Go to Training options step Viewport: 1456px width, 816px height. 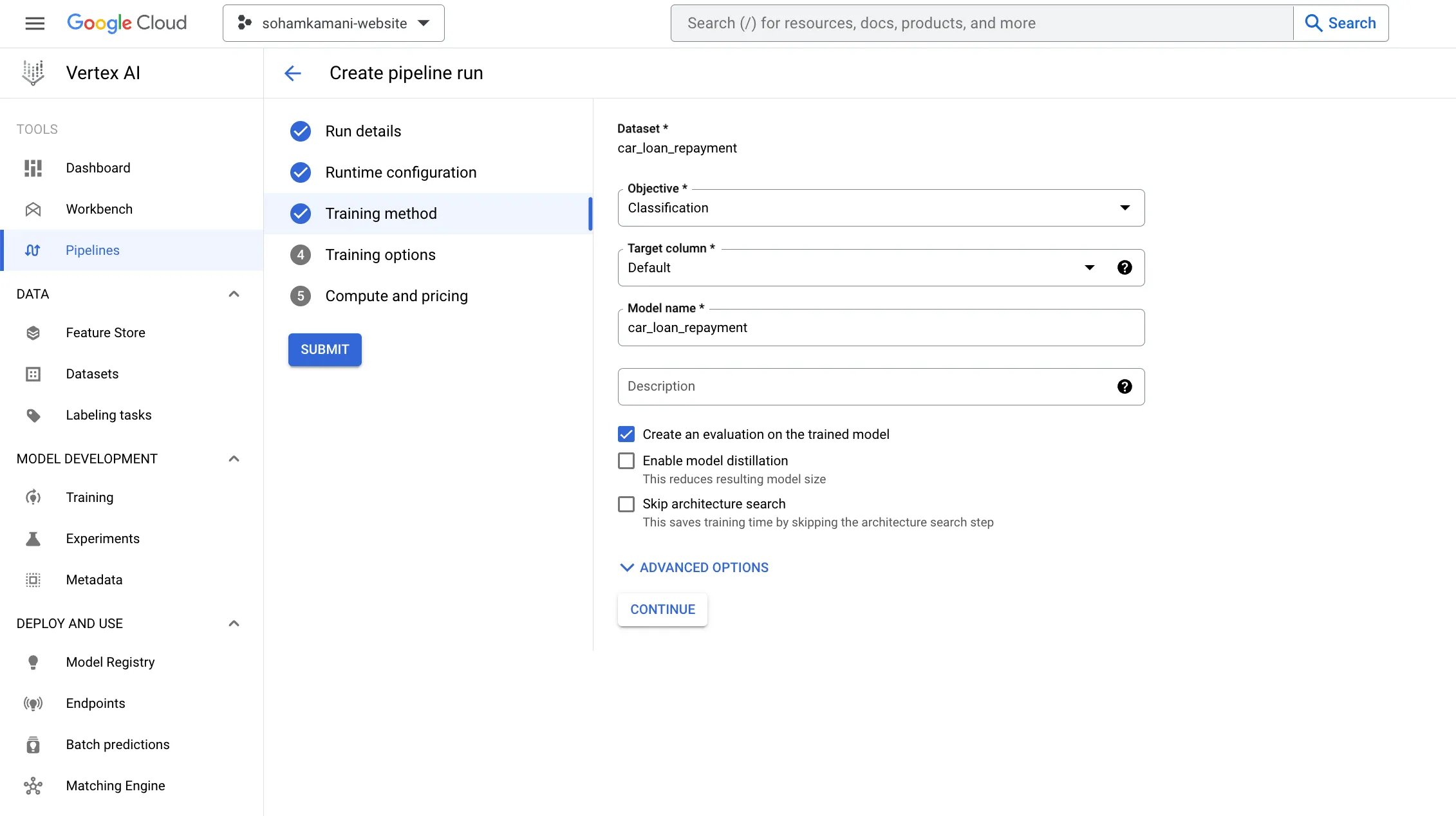coord(380,255)
